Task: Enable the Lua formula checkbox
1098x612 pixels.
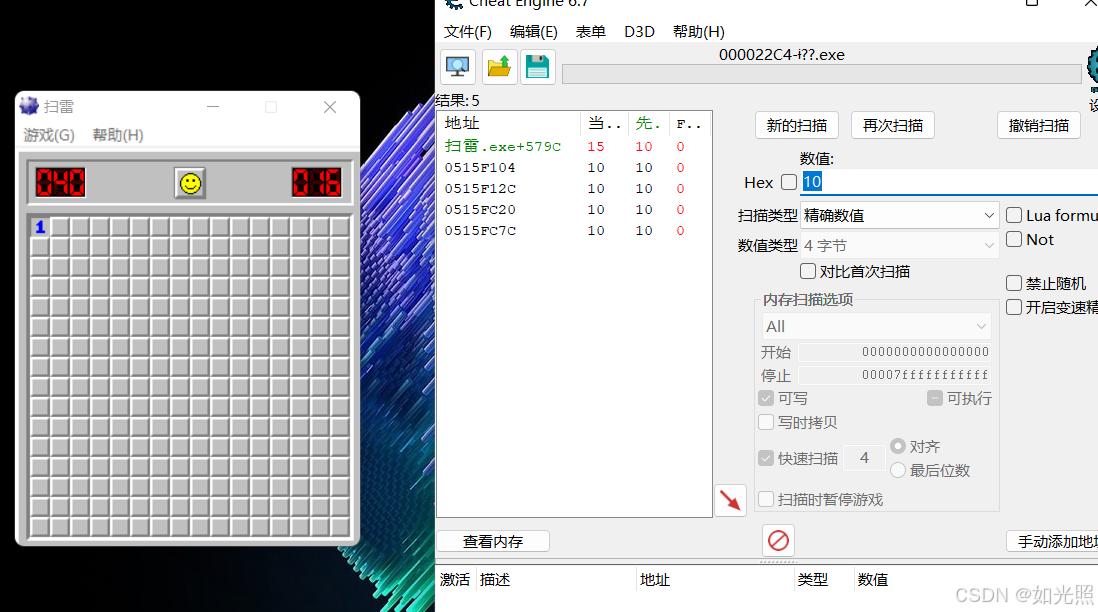Action: coord(1014,215)
